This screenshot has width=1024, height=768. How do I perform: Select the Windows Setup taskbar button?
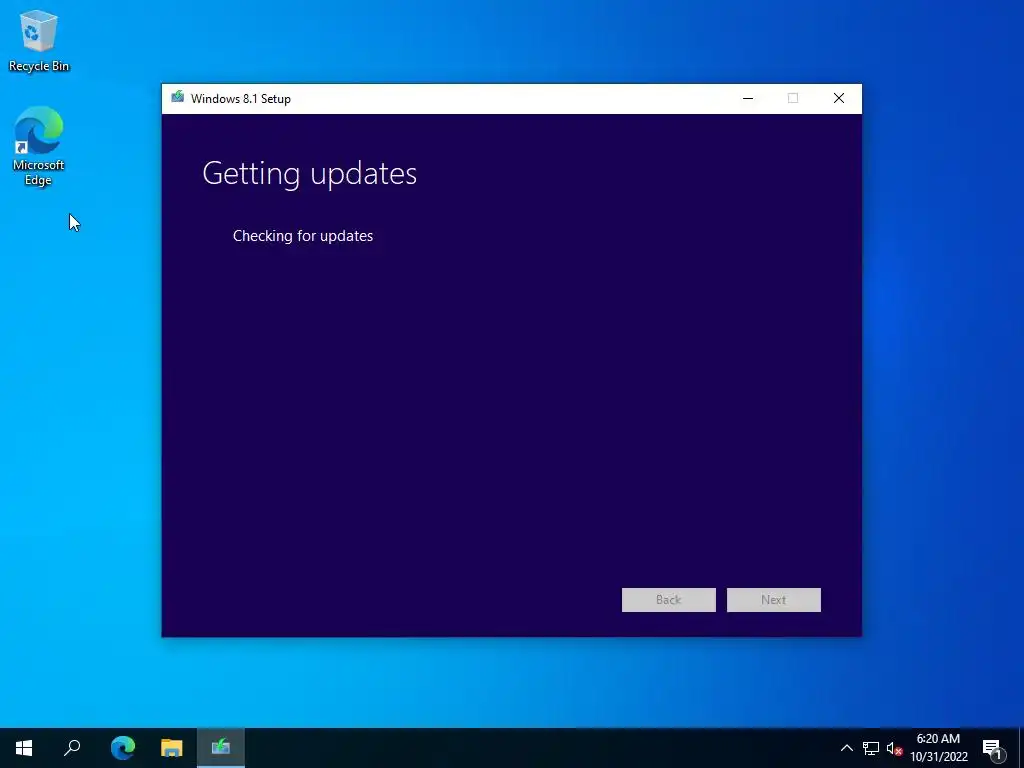pos(221,748)
